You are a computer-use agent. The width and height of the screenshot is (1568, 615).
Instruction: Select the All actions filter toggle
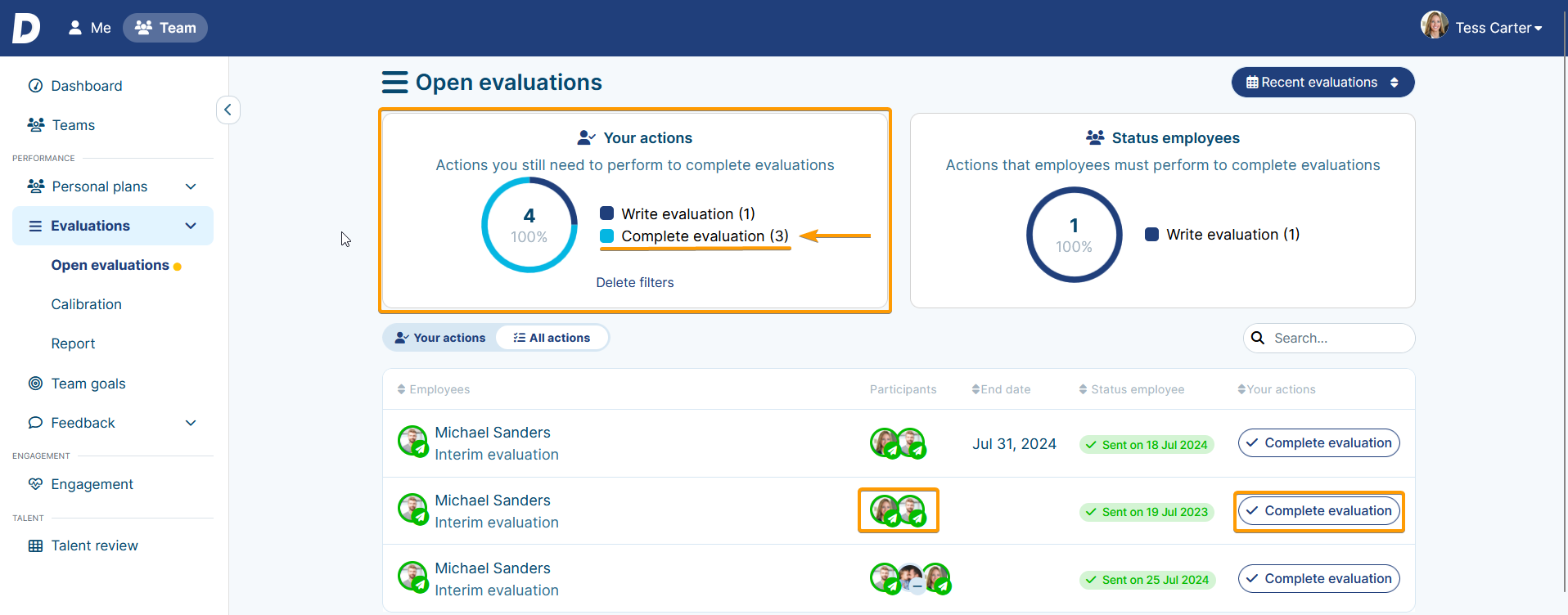pos(552,338)
